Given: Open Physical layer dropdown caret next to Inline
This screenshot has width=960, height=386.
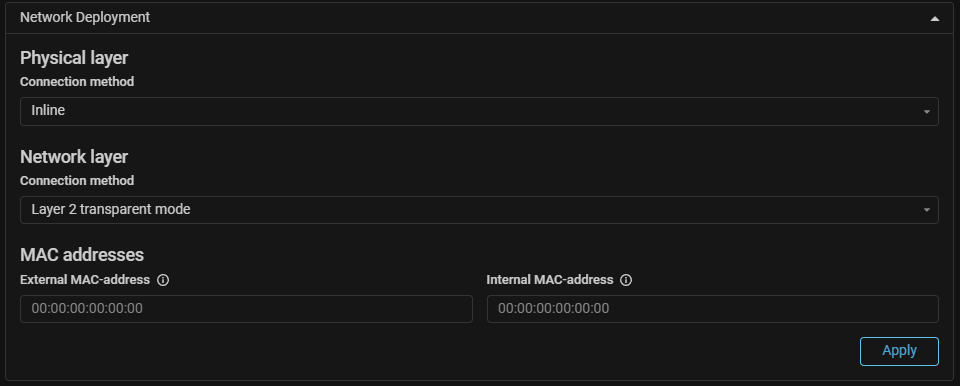Looking at the screenshot, I should [926, 112].
